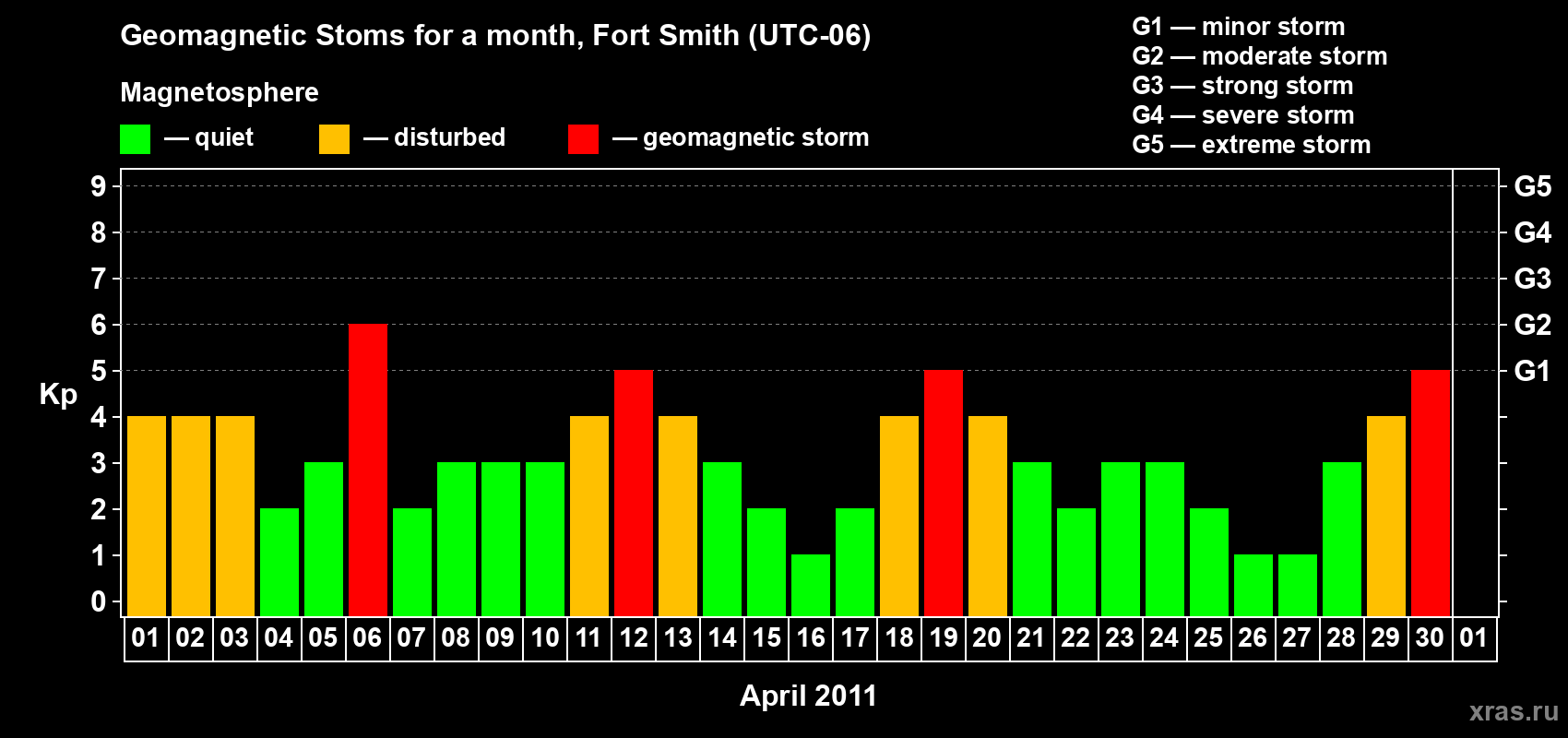Screen dimensions: 1568x738
Task: Click the green bar for April 14
Action: (x=722, y=540)
